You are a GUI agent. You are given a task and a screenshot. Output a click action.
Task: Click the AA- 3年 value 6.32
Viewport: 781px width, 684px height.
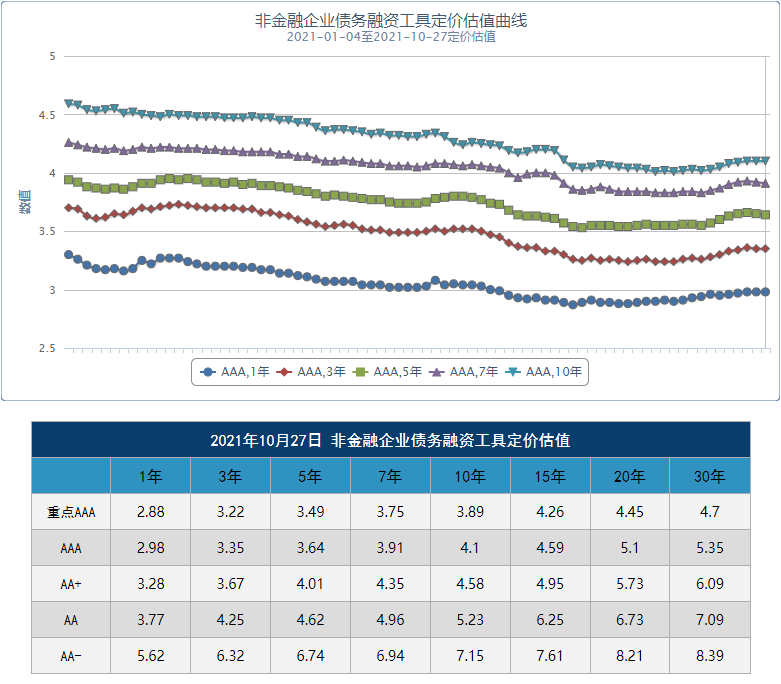click(x=230, y=655)
